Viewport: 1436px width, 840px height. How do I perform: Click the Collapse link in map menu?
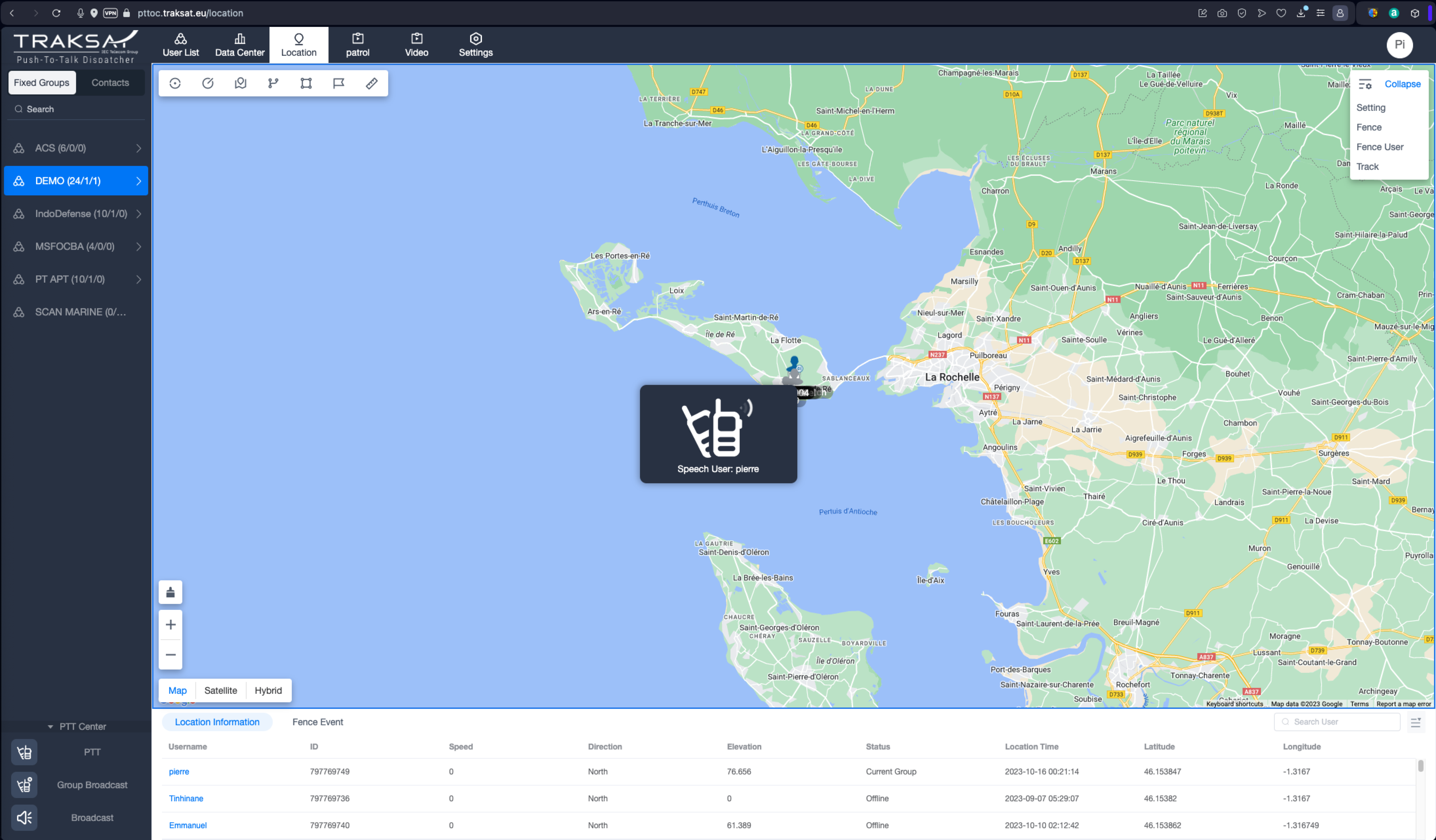click(x=1402, y=84)
